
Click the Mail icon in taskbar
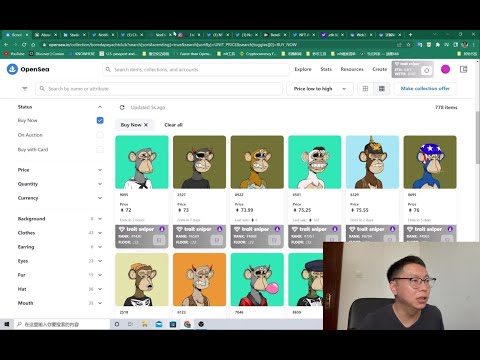click(x=159, y=324)
